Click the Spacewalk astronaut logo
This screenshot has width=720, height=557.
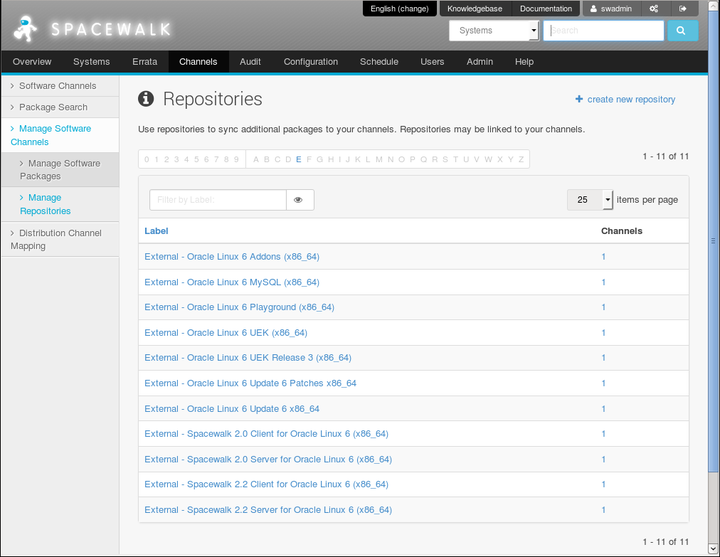point(25,29)
